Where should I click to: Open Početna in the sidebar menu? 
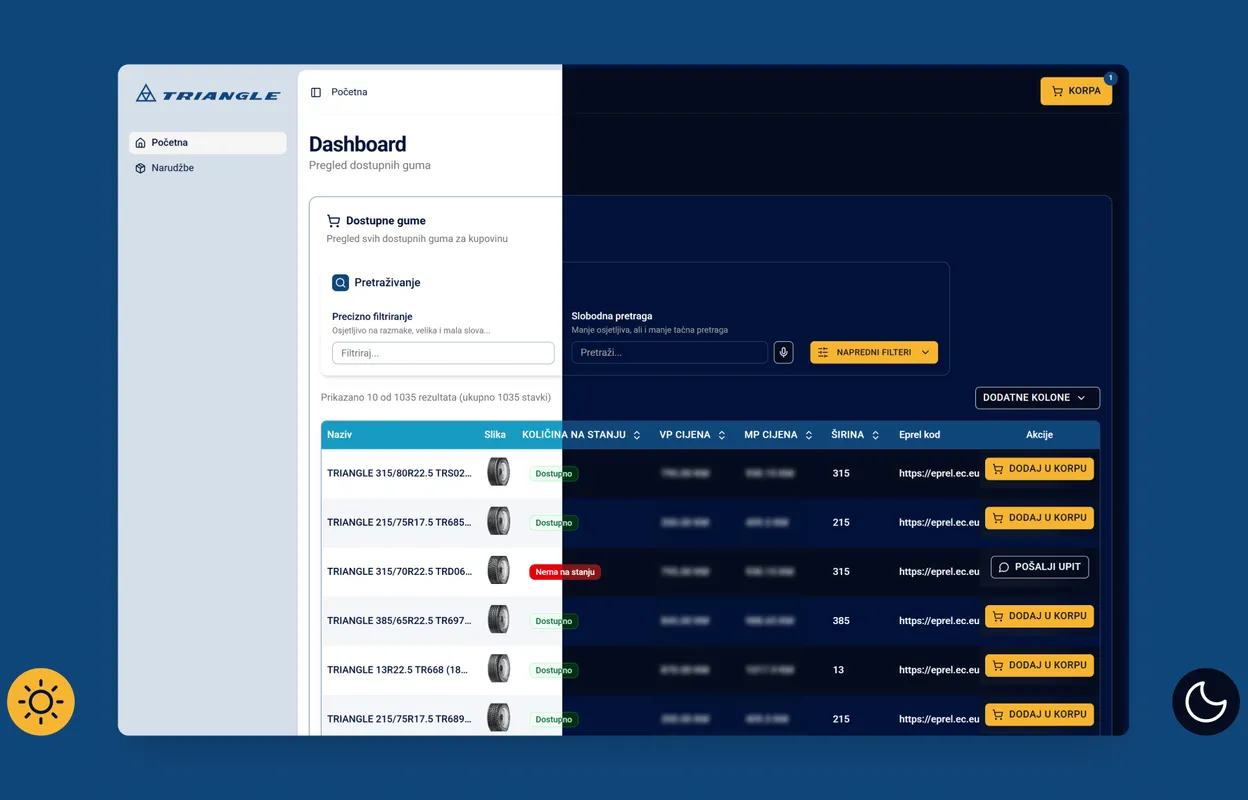[x=208, y=143]
